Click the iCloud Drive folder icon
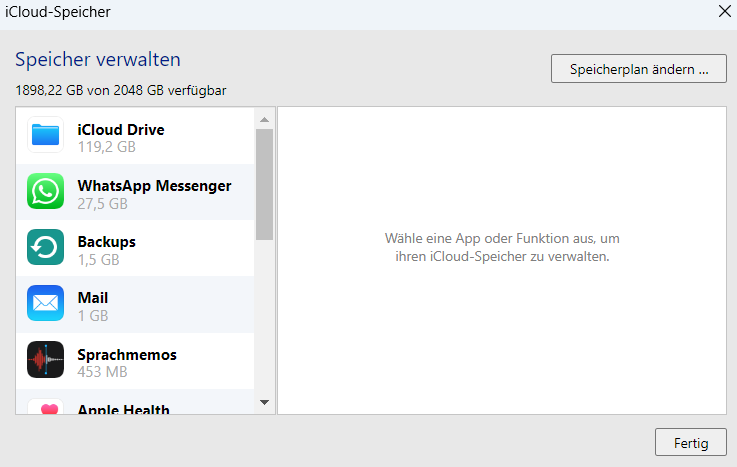Screen dimensions: 737x467 point(45,135)
